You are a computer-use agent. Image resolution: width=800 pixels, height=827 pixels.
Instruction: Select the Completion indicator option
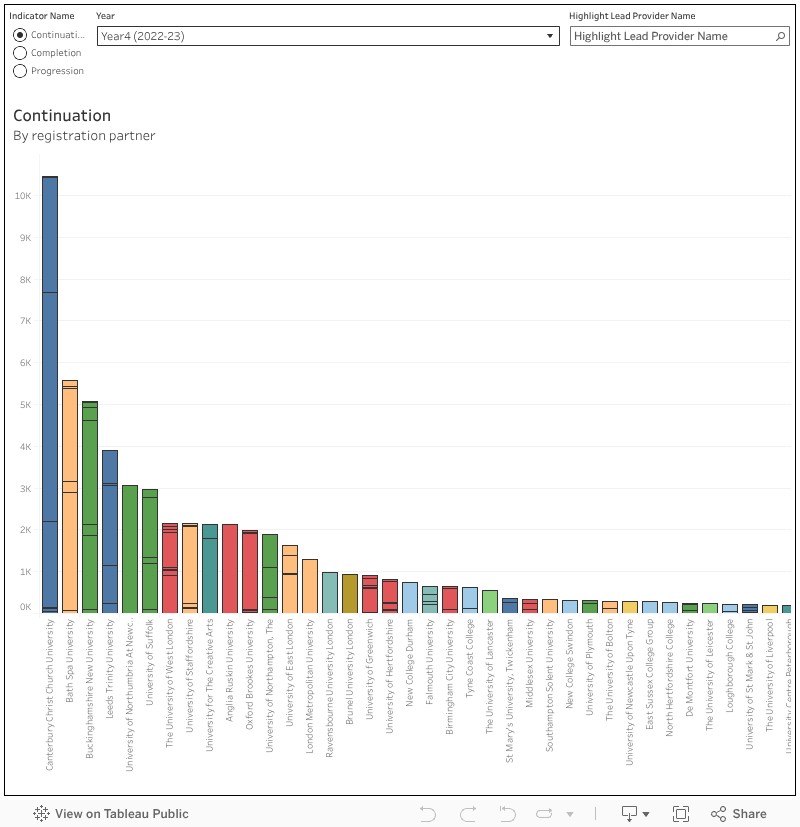[20, 53]
